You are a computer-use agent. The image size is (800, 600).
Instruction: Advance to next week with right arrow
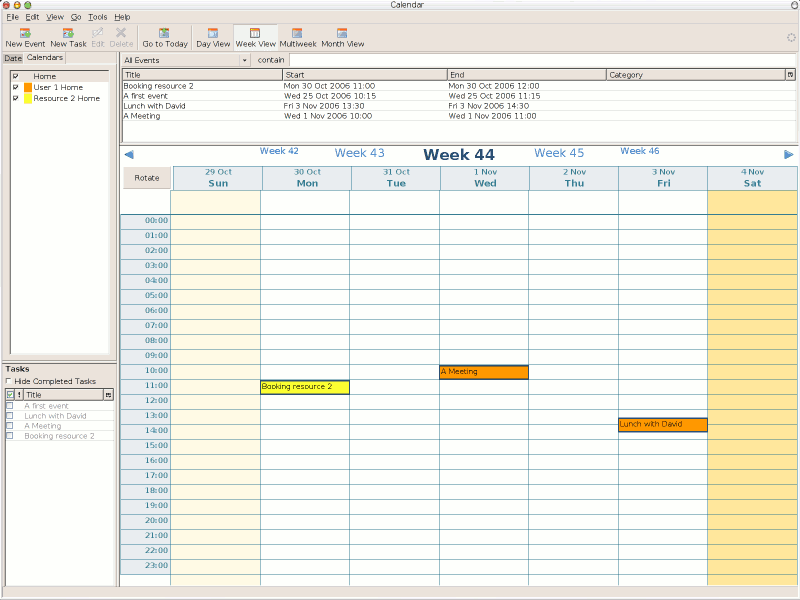(789, 154)
